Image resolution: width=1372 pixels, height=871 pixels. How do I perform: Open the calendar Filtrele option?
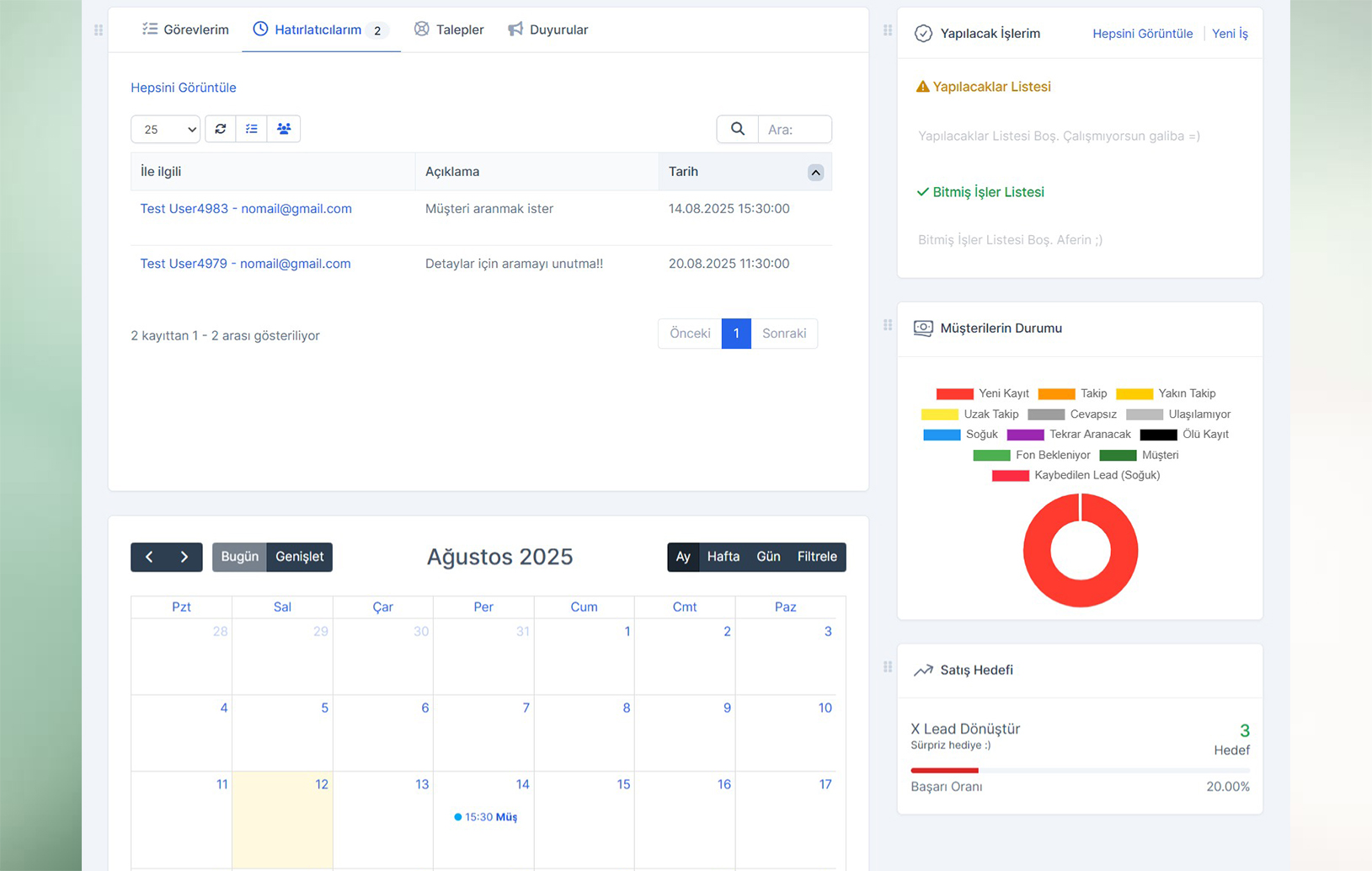tap(816, 557)
